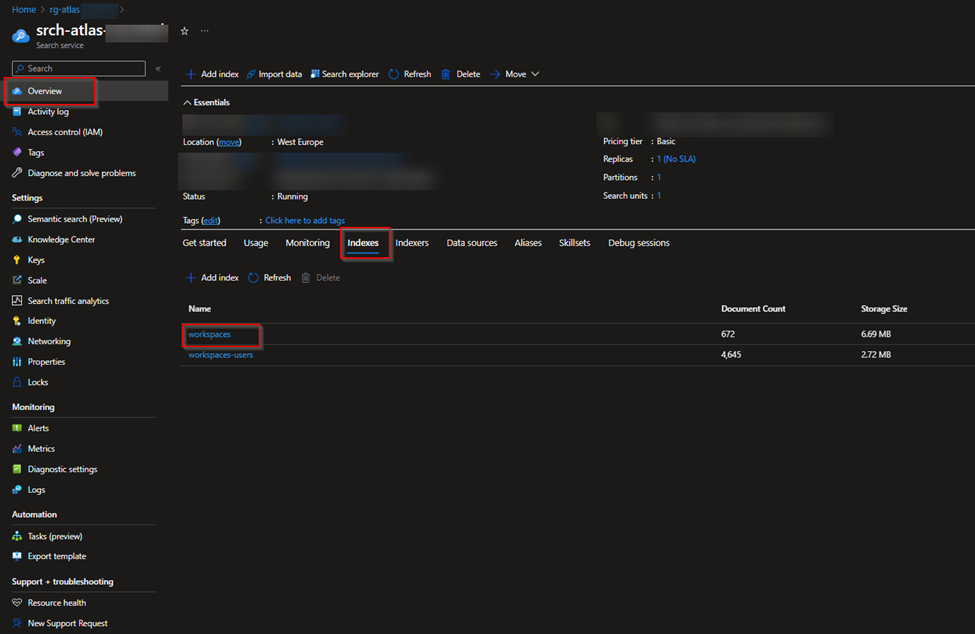Collapse the left sidebar with double chevron

(x=157, y=69)
